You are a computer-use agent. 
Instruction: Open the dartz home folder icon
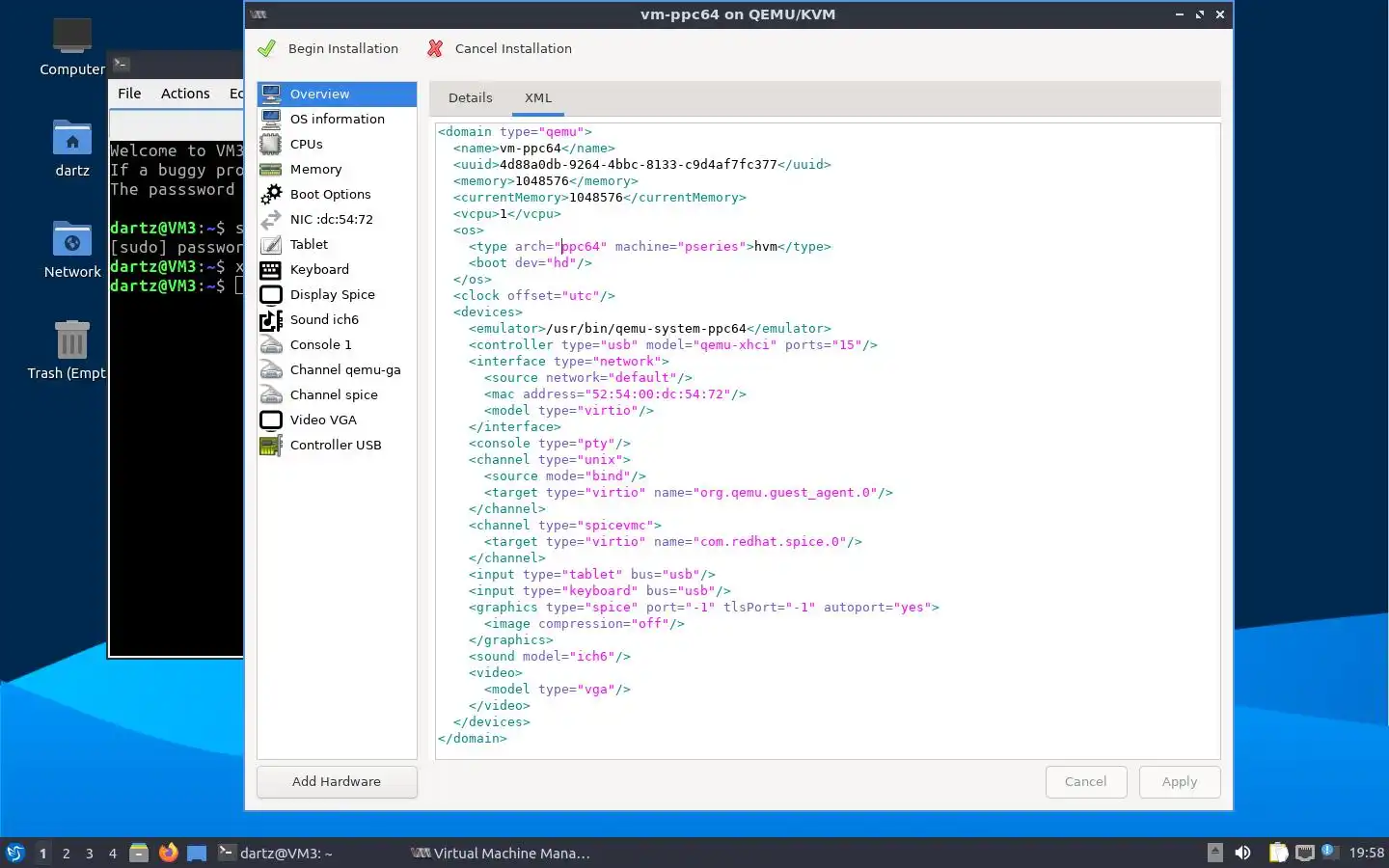pos(71,138)
